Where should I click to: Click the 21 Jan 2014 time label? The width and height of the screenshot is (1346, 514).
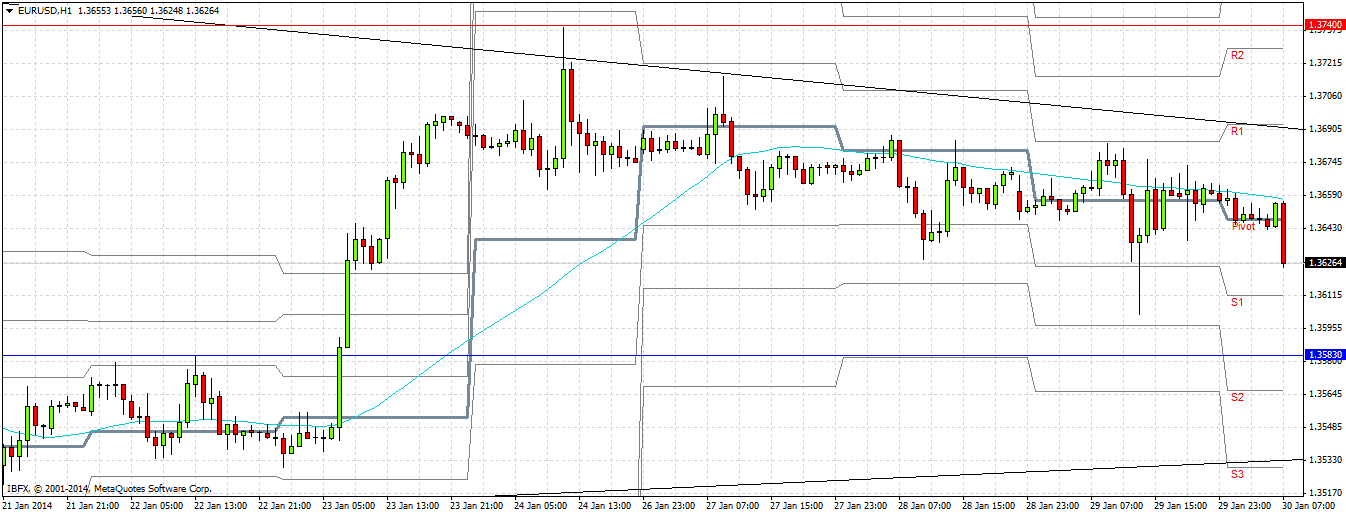tap(28, 506)
